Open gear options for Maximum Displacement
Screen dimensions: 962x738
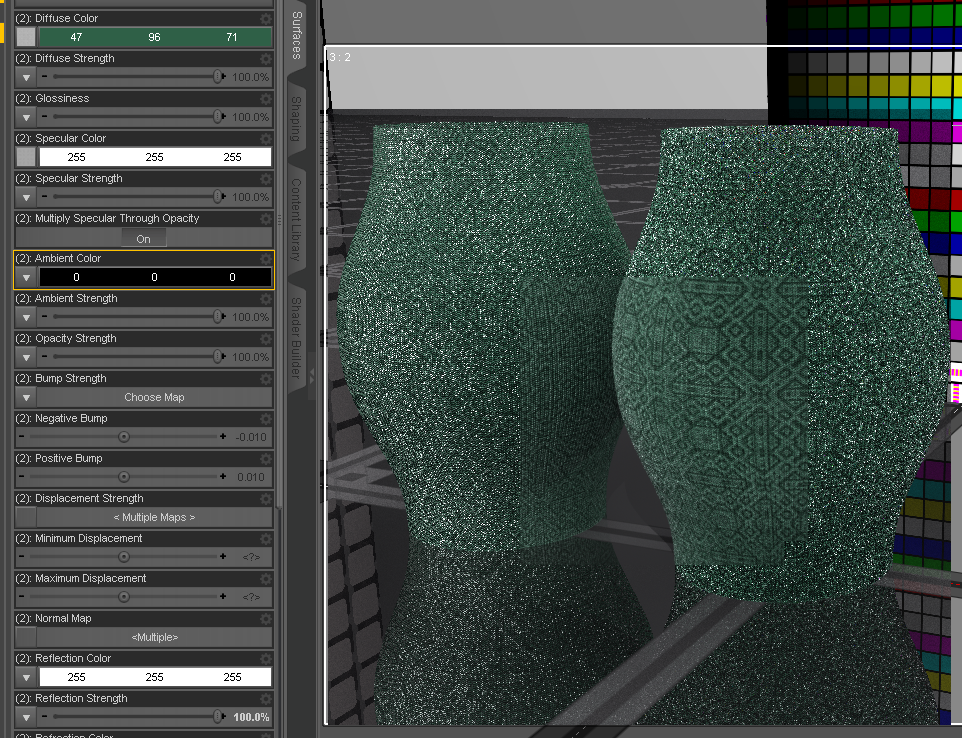tap(266, 578)
